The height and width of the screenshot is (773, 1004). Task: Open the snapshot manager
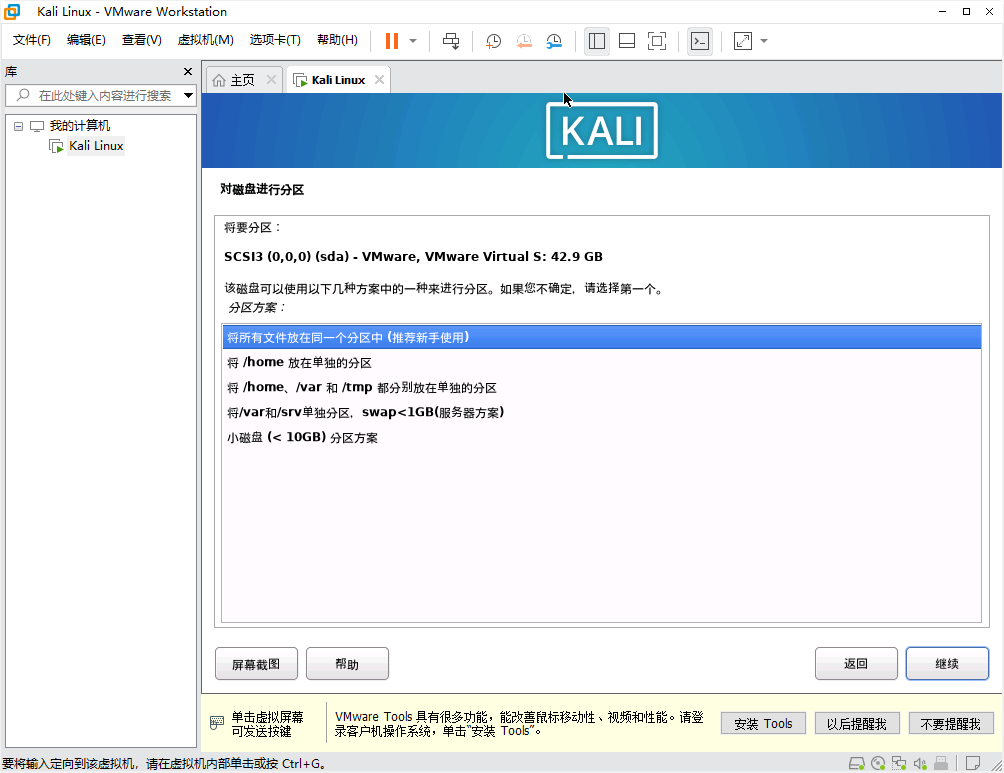(x=554, y=41)
